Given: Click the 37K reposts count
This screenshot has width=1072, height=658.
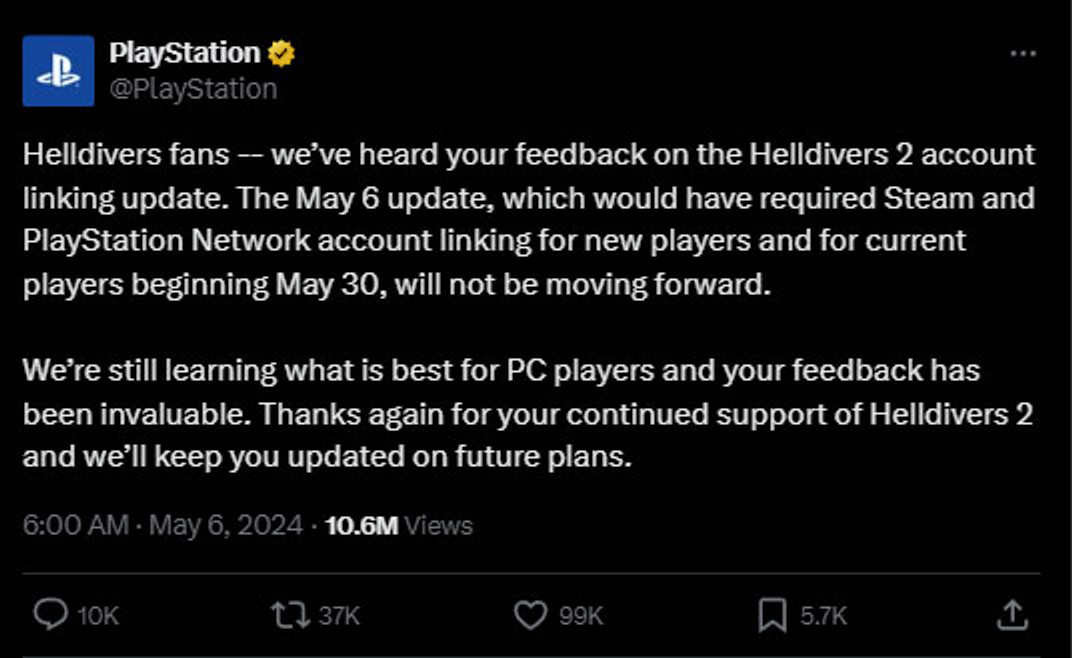Looking at the screenshot, I should (x=339, y=616).
